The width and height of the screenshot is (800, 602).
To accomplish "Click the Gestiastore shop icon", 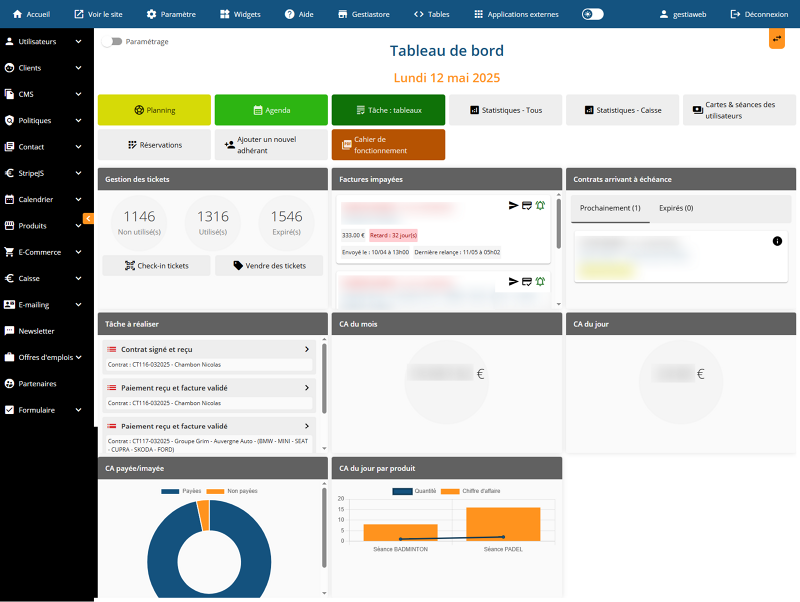I will coord(342,14).
